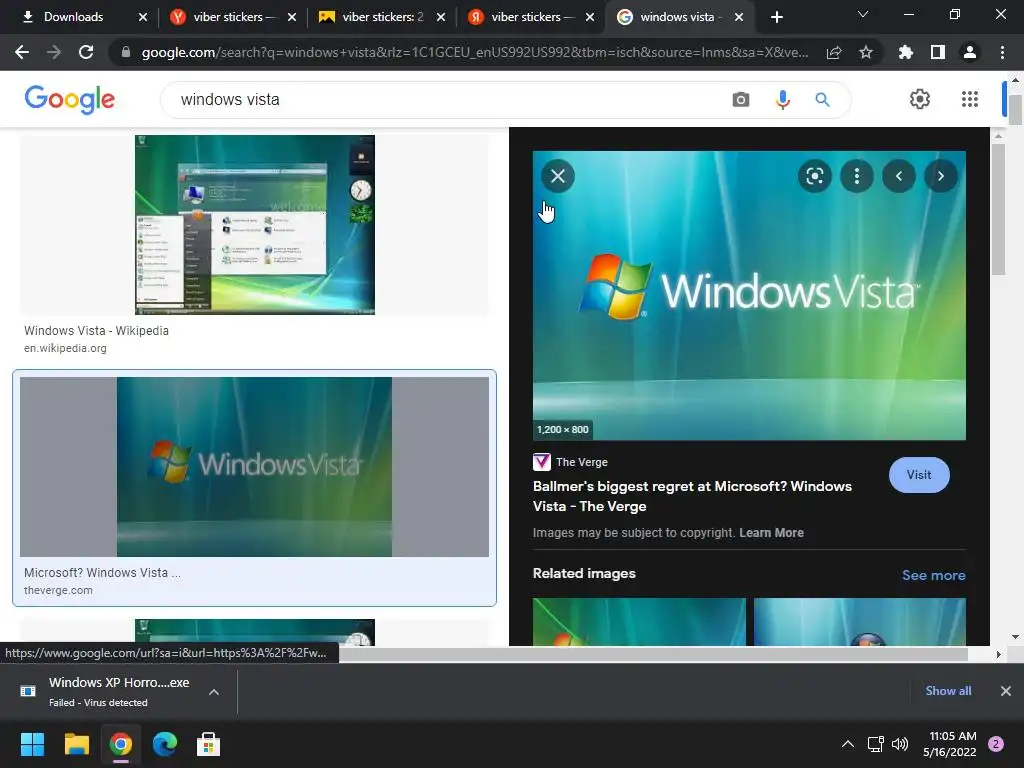Click the browser forward arrow
Viewport: 1024px width, 768px height.
coord(54,52)
